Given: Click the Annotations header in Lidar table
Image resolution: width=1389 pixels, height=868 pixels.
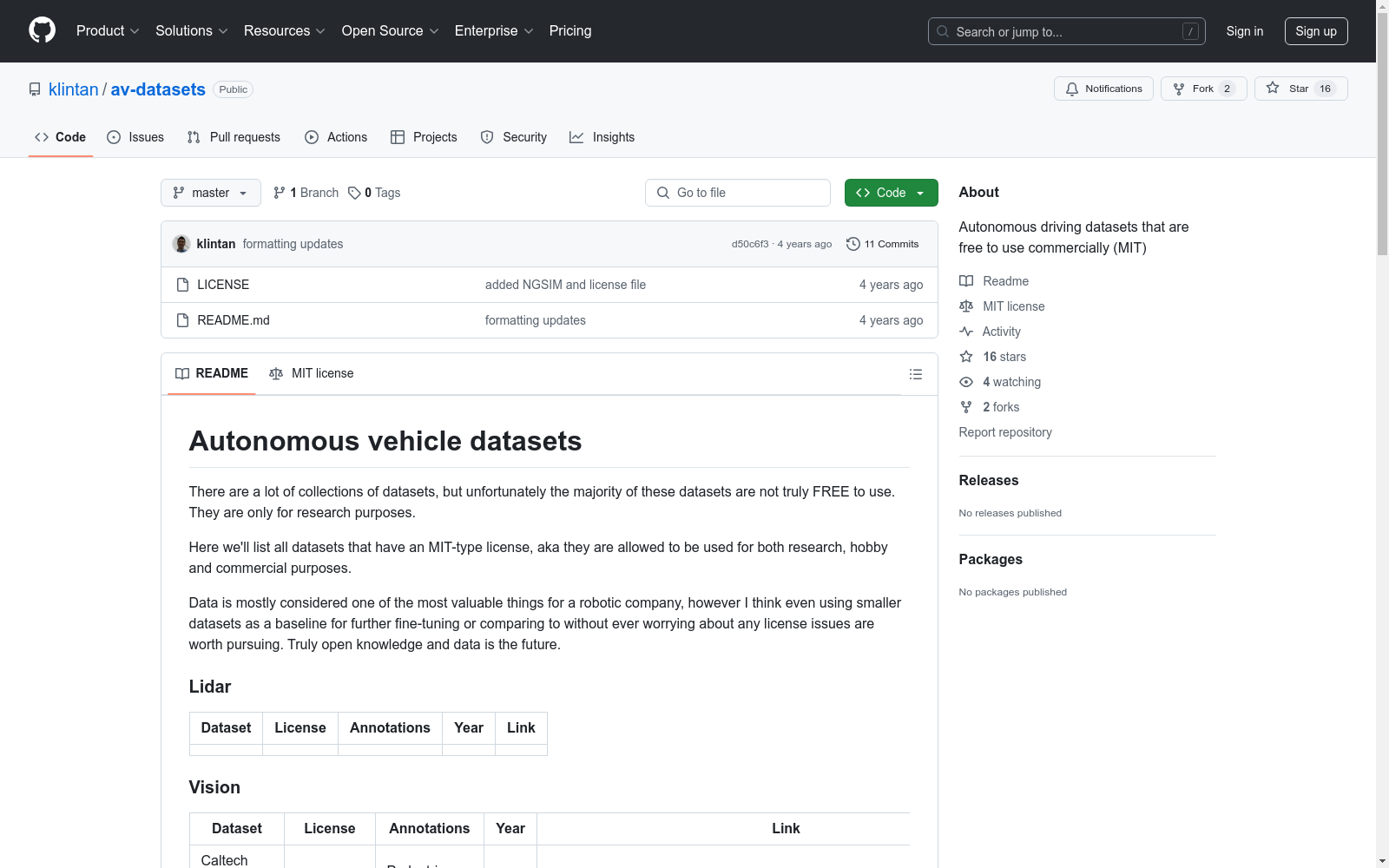Looking at the screenshot, I should click(x=390, y=727).
